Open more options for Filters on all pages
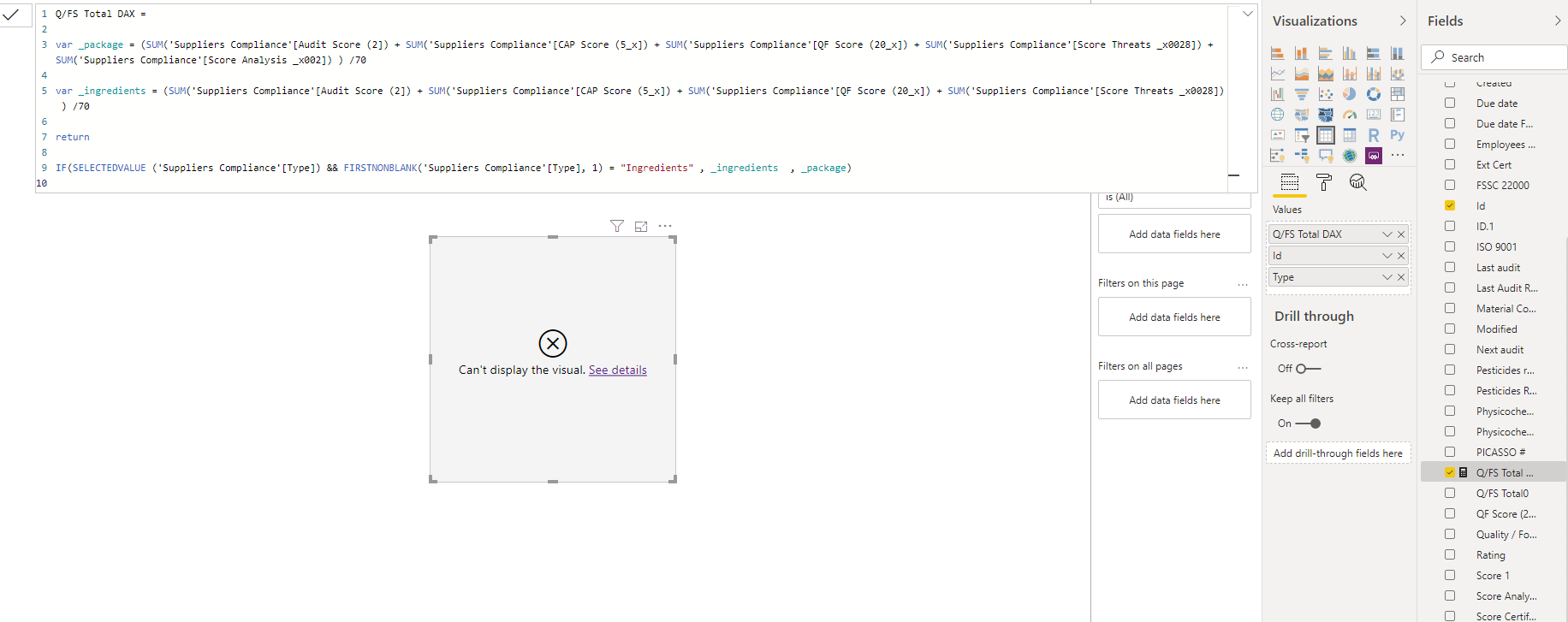 tap(1243, 367)
